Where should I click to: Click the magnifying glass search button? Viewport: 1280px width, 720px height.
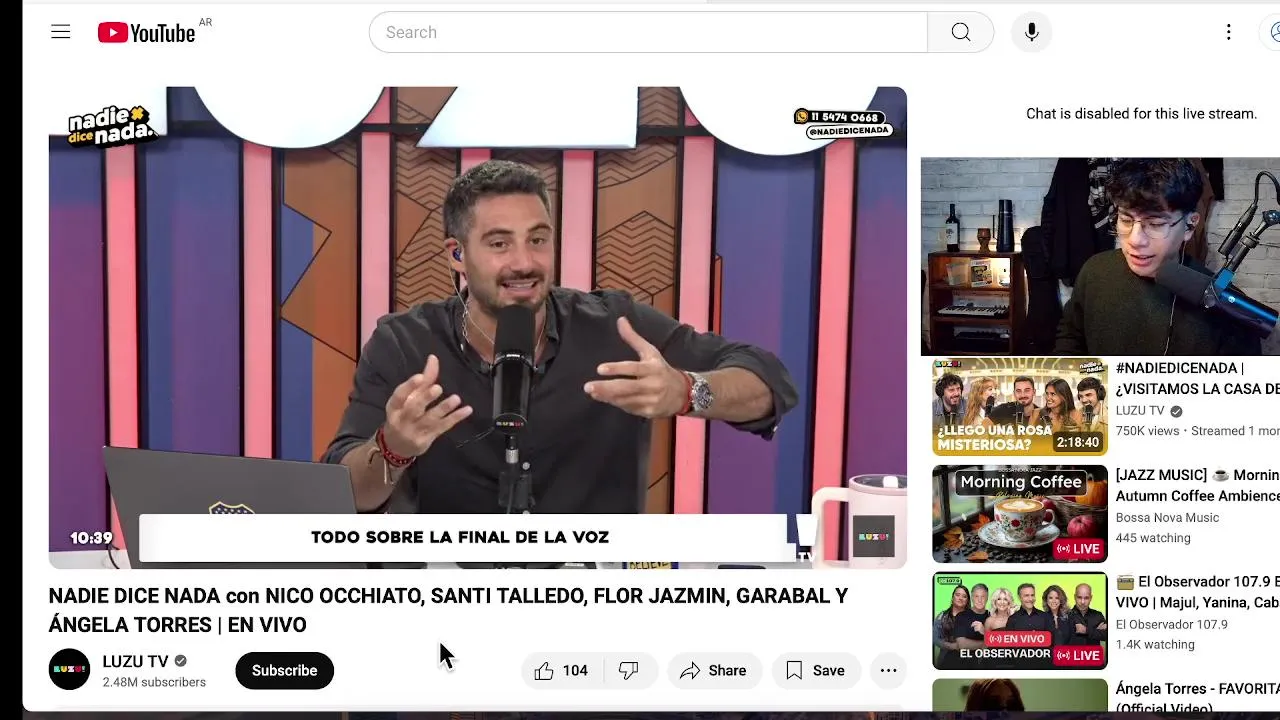[x=960, y=32]
